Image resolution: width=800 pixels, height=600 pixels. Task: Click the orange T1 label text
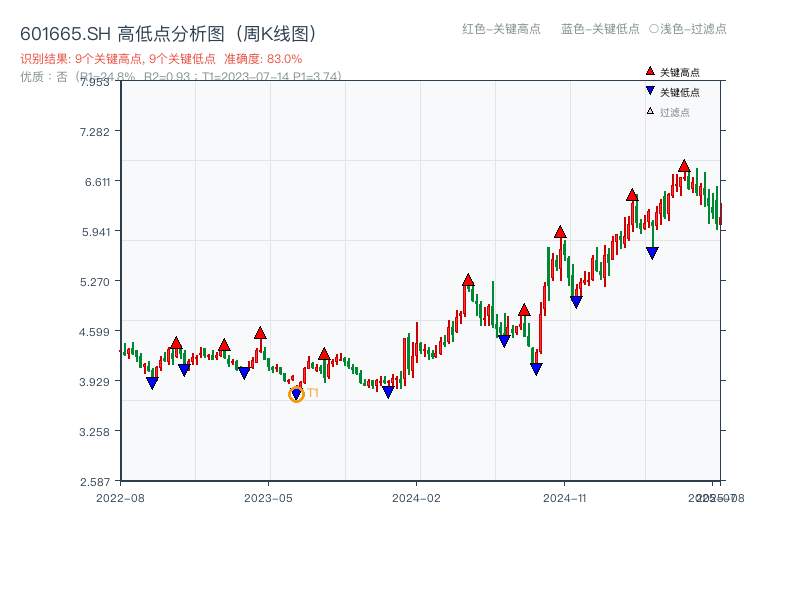(x=313, y=392)
